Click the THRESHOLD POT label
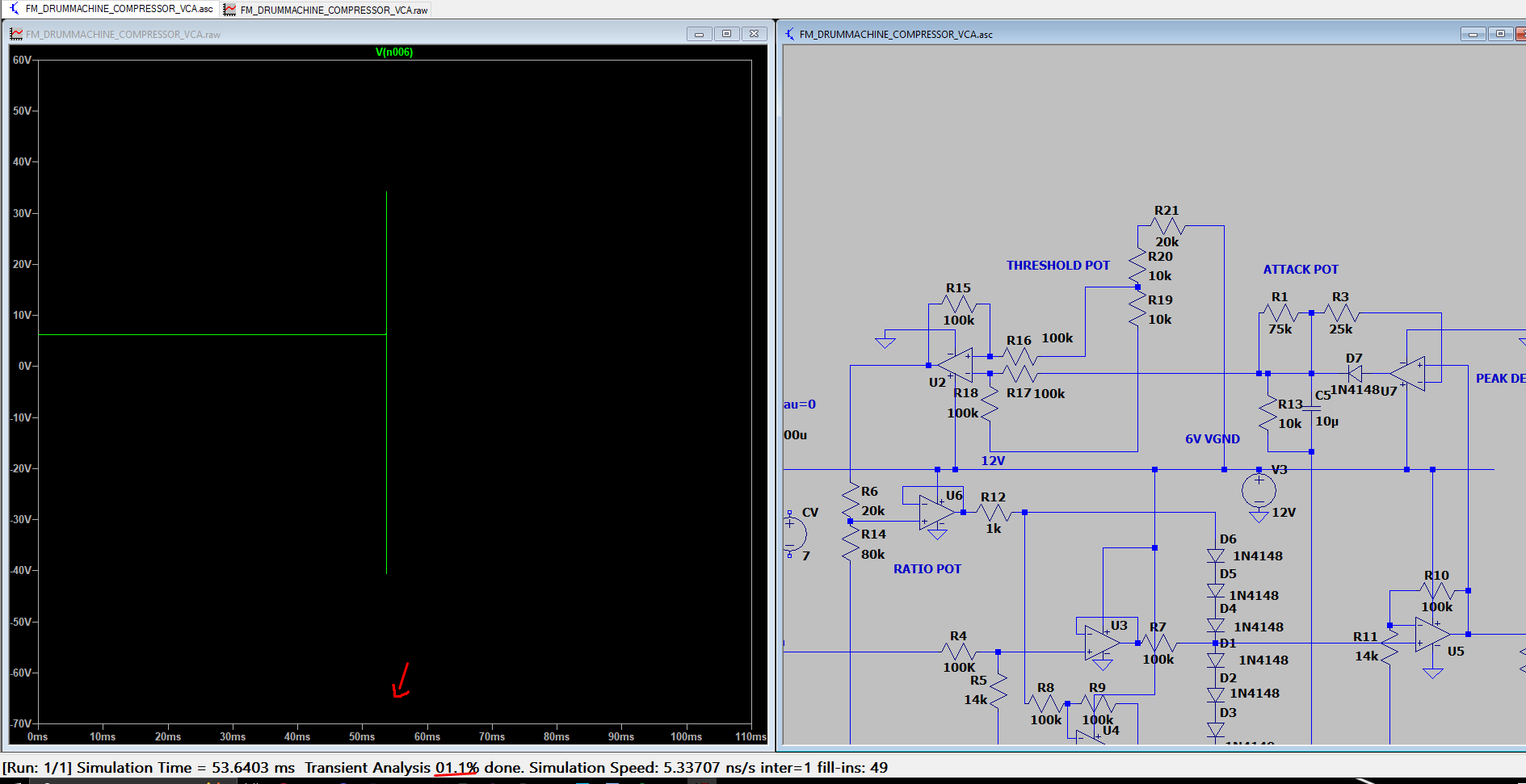The image size is (1526, 784). pyautogui.click(x=1057, y=266)
